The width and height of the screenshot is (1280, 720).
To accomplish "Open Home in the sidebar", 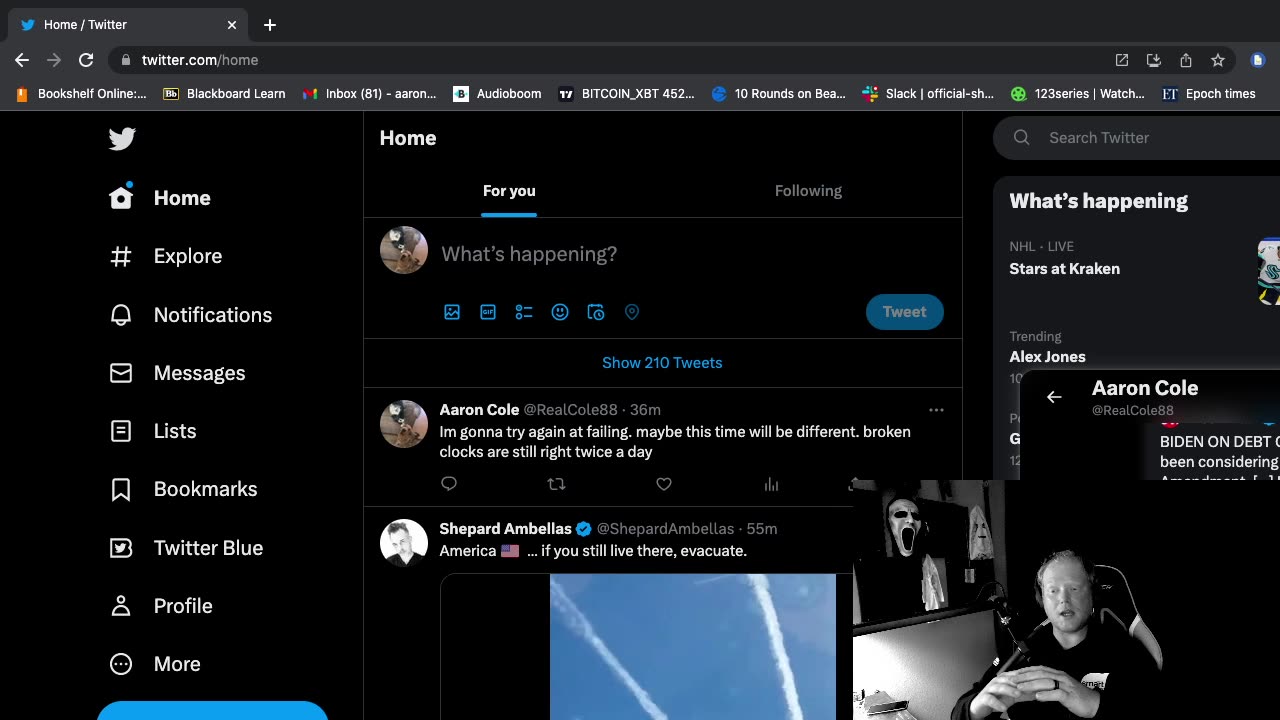I will click(x=160, y=198).
